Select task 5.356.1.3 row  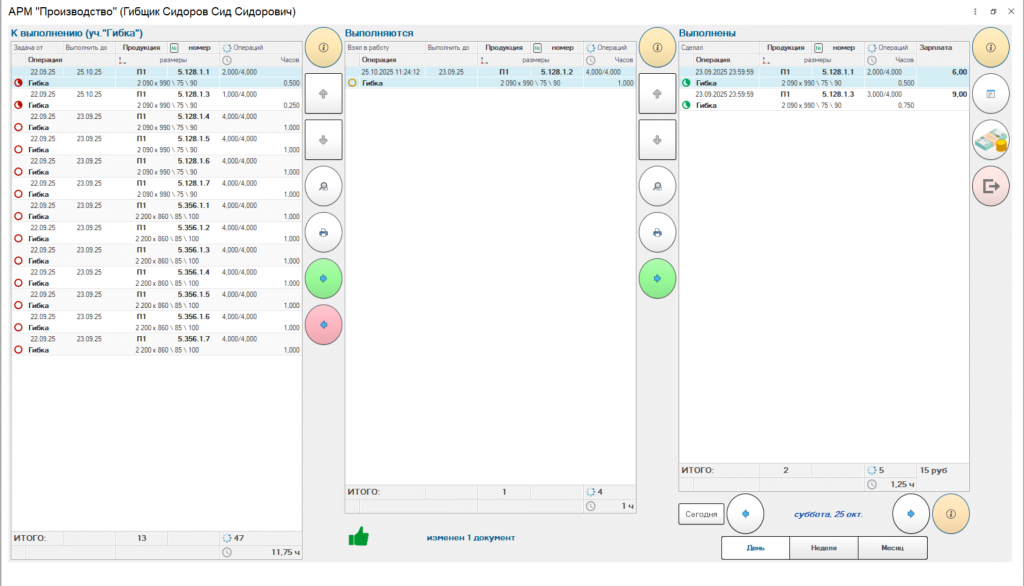coord(157,255)
